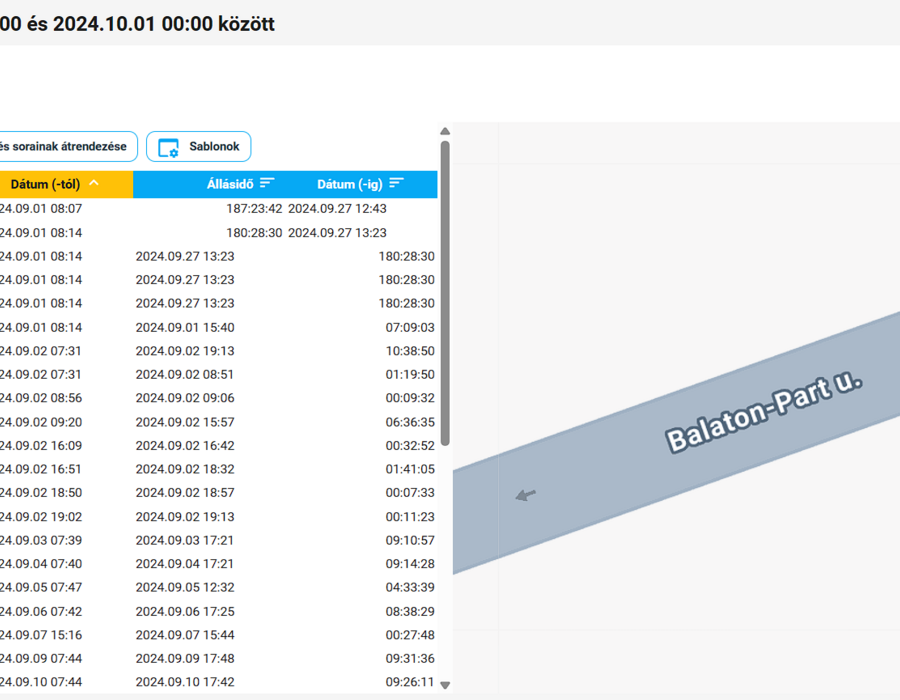The height and width of the screenshot is (700, 900).
Task: Click the sort icon beside Állásidő
Action: (x=267, y=183)
